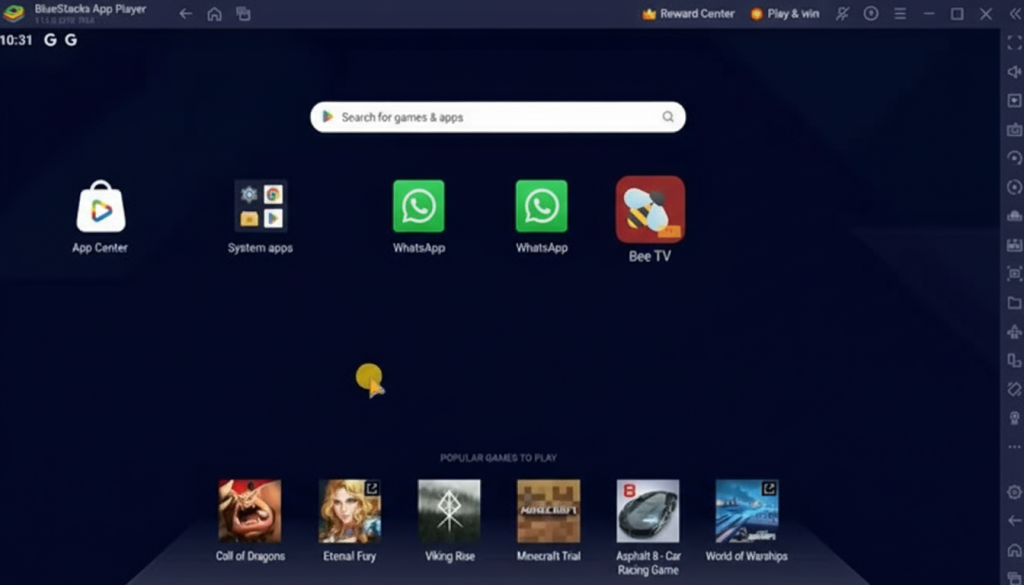Open the App Center icon

100,209
